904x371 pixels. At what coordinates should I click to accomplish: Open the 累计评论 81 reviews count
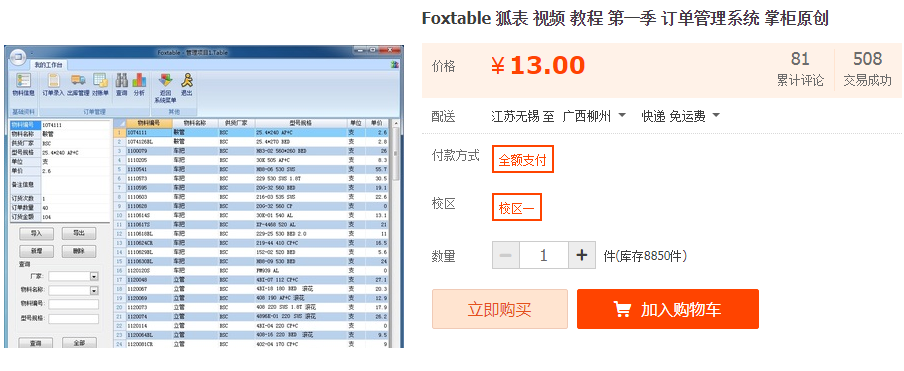[x=800, y=69]
